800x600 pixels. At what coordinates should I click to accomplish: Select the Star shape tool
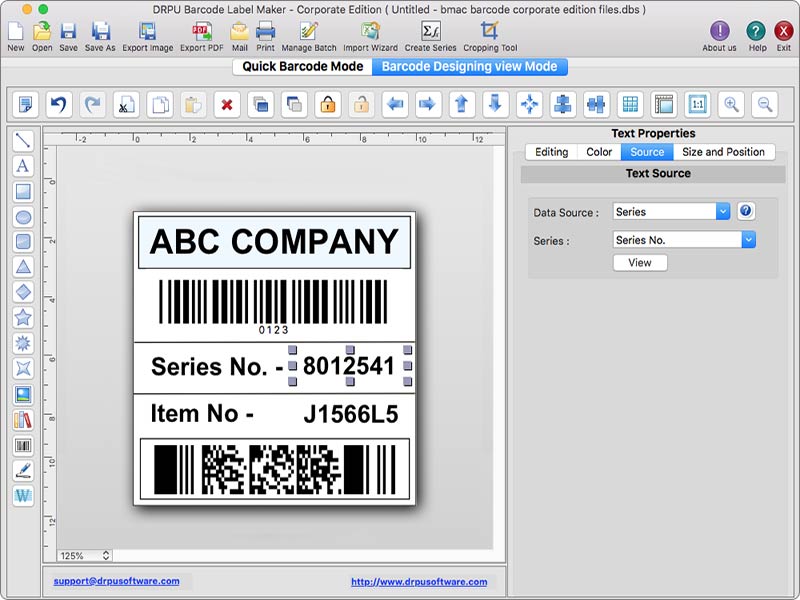pyautogui.click(x=23, y=317)
